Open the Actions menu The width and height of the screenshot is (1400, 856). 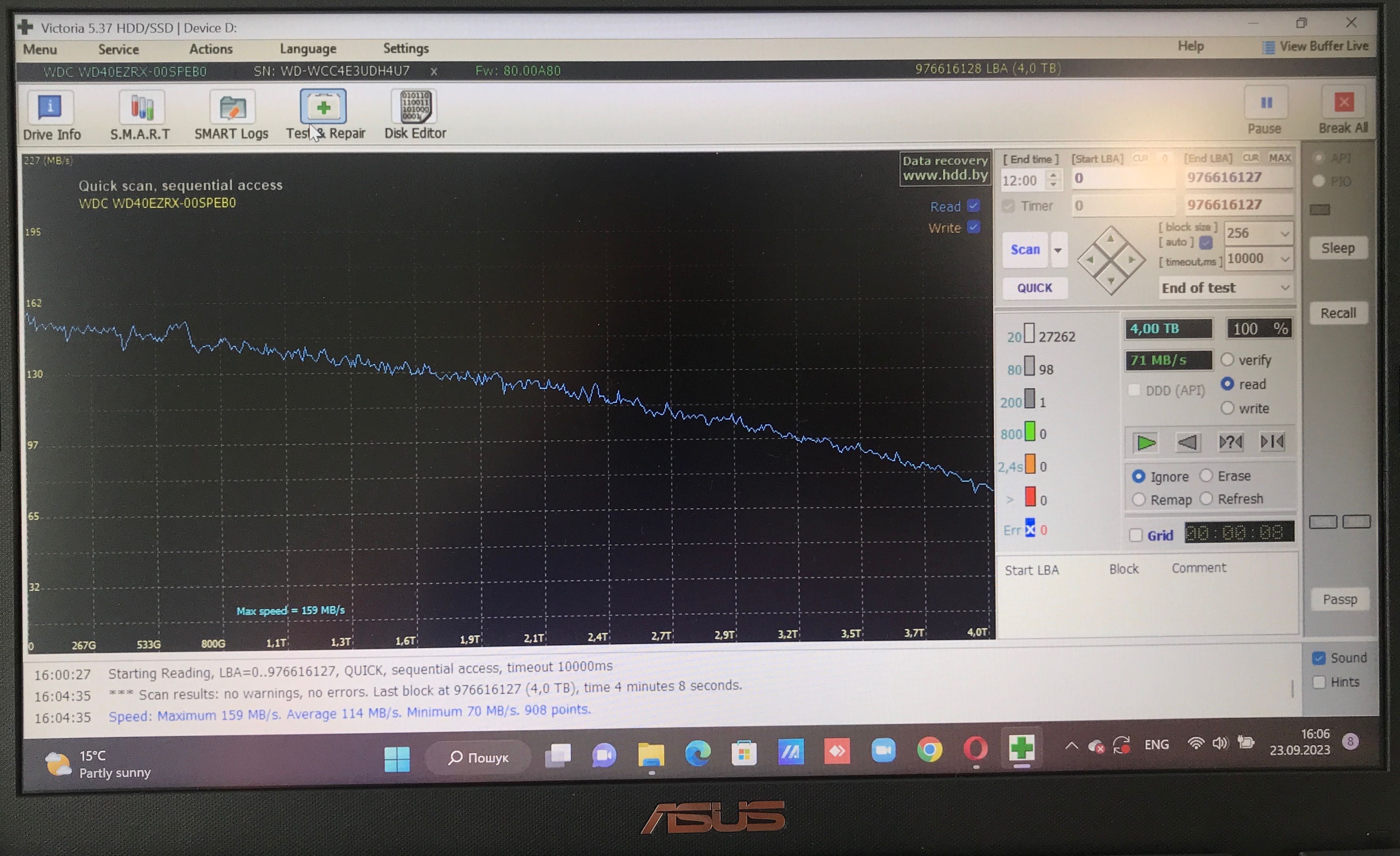point(211,49)
